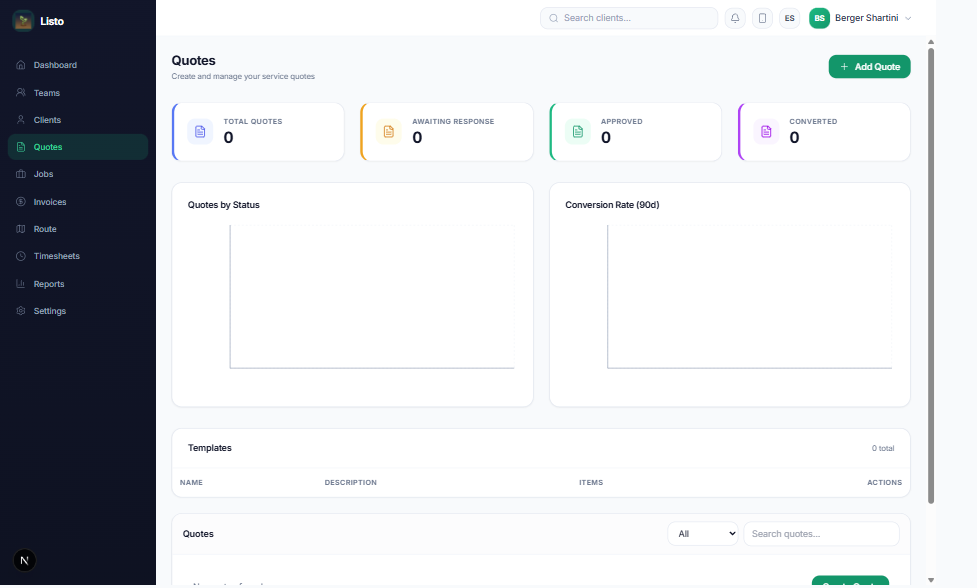This screenshot has width=977, height=588.
Task: Click the Total Quotes stat card
Action: point(258,132)
